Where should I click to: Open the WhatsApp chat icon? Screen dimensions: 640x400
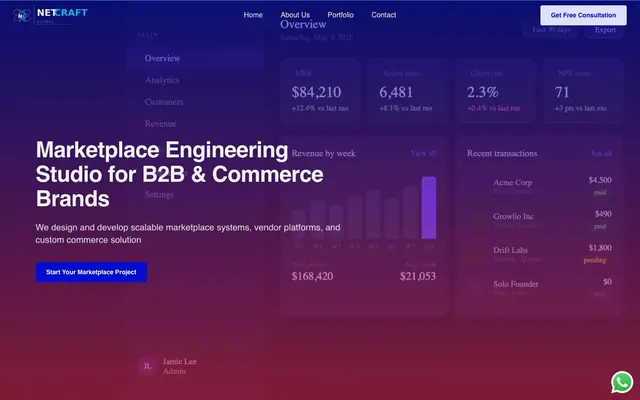(622, 382)
